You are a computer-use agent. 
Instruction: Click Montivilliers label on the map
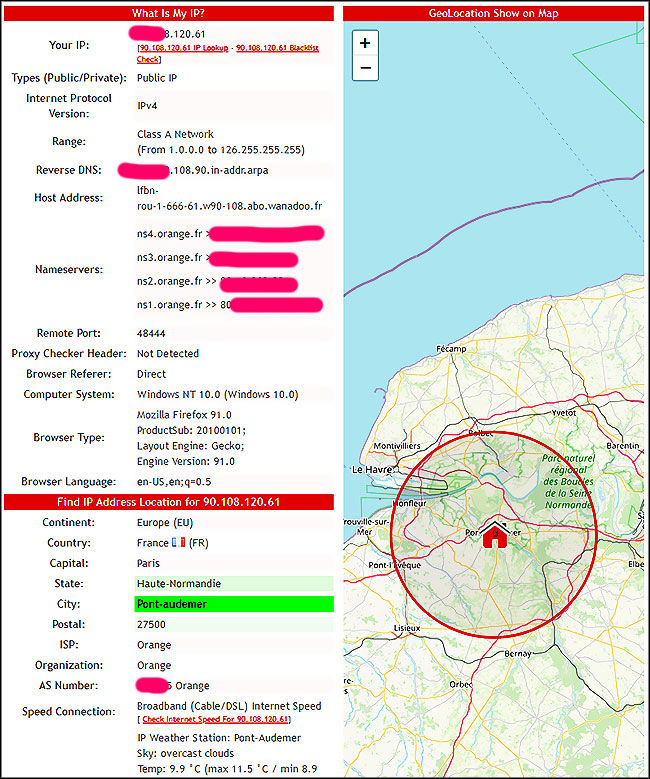pyautogui.click(x=397, y=446)
